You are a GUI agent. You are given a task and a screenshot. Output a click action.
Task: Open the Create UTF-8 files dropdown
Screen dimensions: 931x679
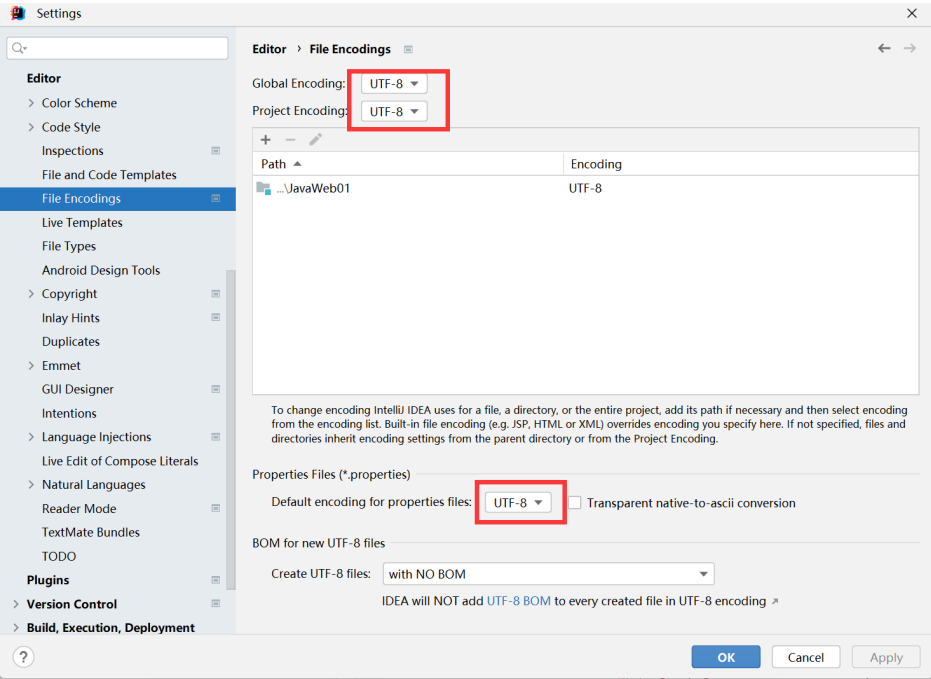point(548,574)
